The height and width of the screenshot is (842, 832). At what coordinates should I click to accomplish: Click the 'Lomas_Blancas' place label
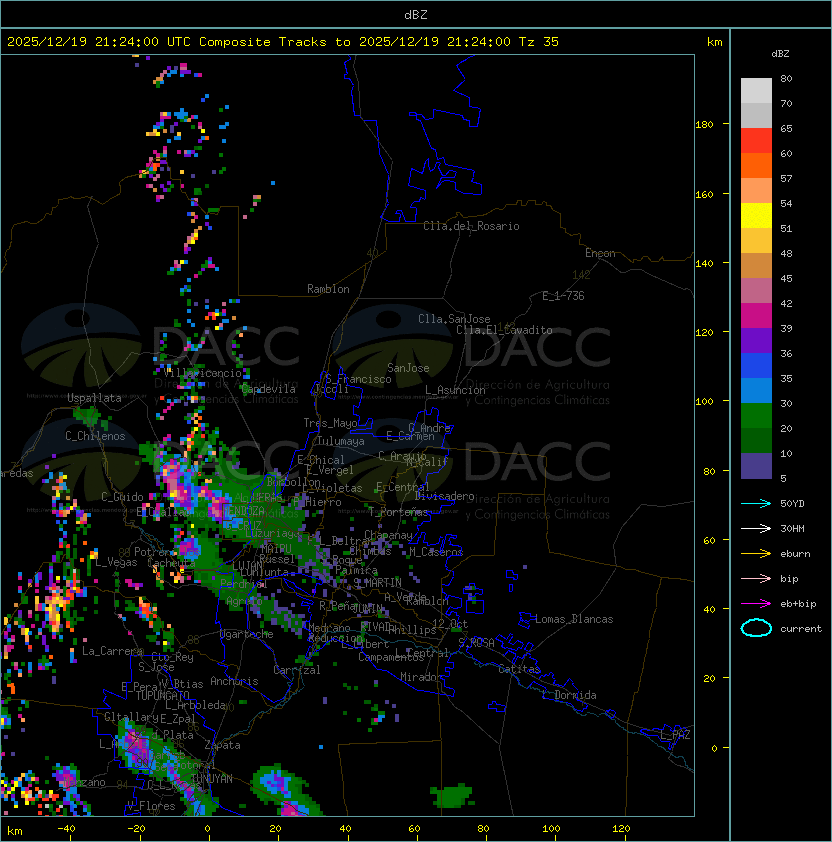(x=574, y=619)
